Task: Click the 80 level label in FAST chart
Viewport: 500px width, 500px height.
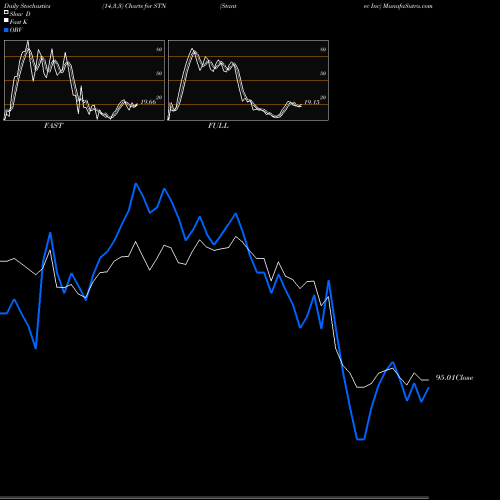Action: click(x=159, y=49)
